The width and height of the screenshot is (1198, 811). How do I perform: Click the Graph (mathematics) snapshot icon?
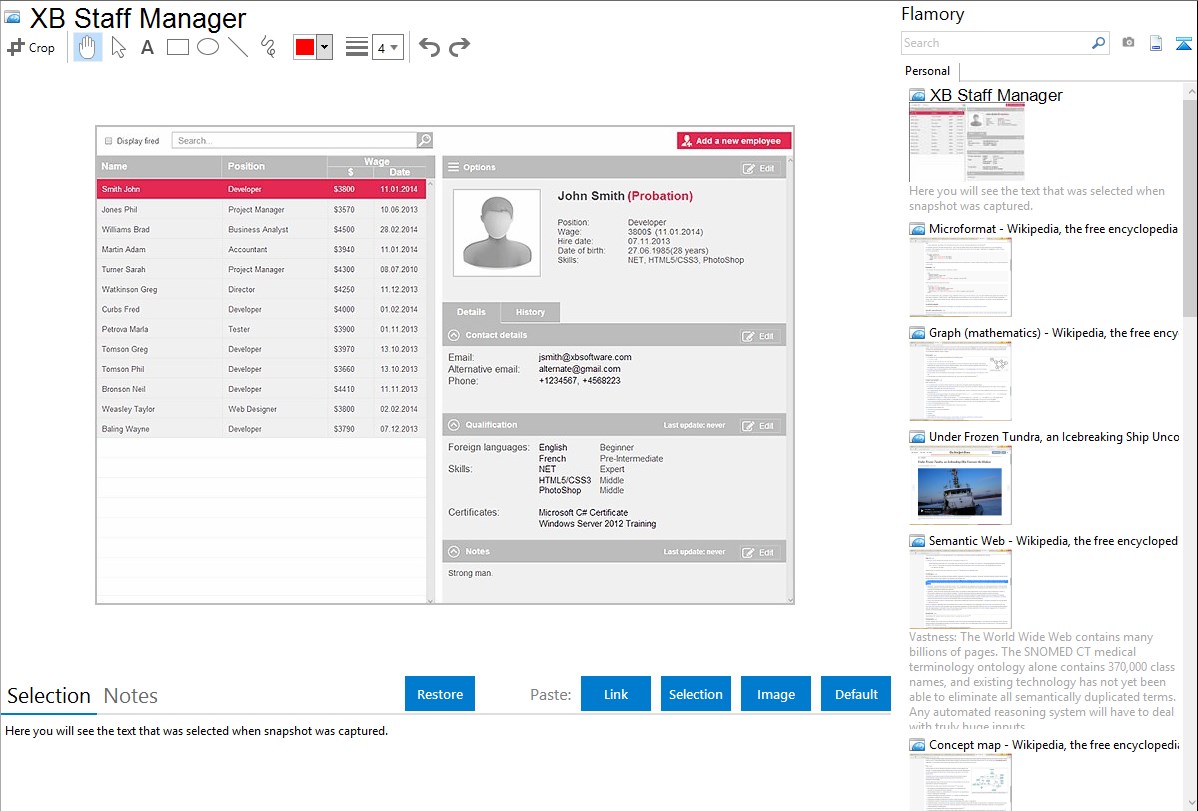click(917, 333)
